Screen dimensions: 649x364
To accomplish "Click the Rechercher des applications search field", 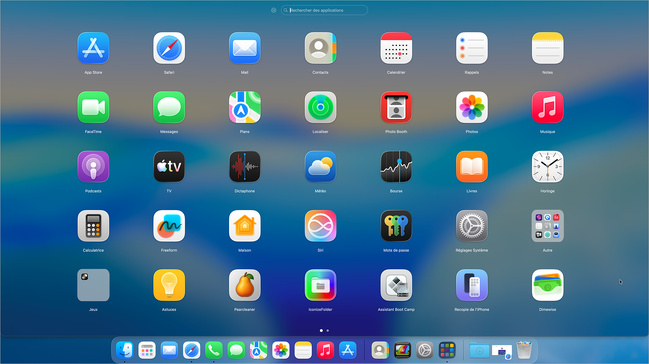I will [324, 10].
